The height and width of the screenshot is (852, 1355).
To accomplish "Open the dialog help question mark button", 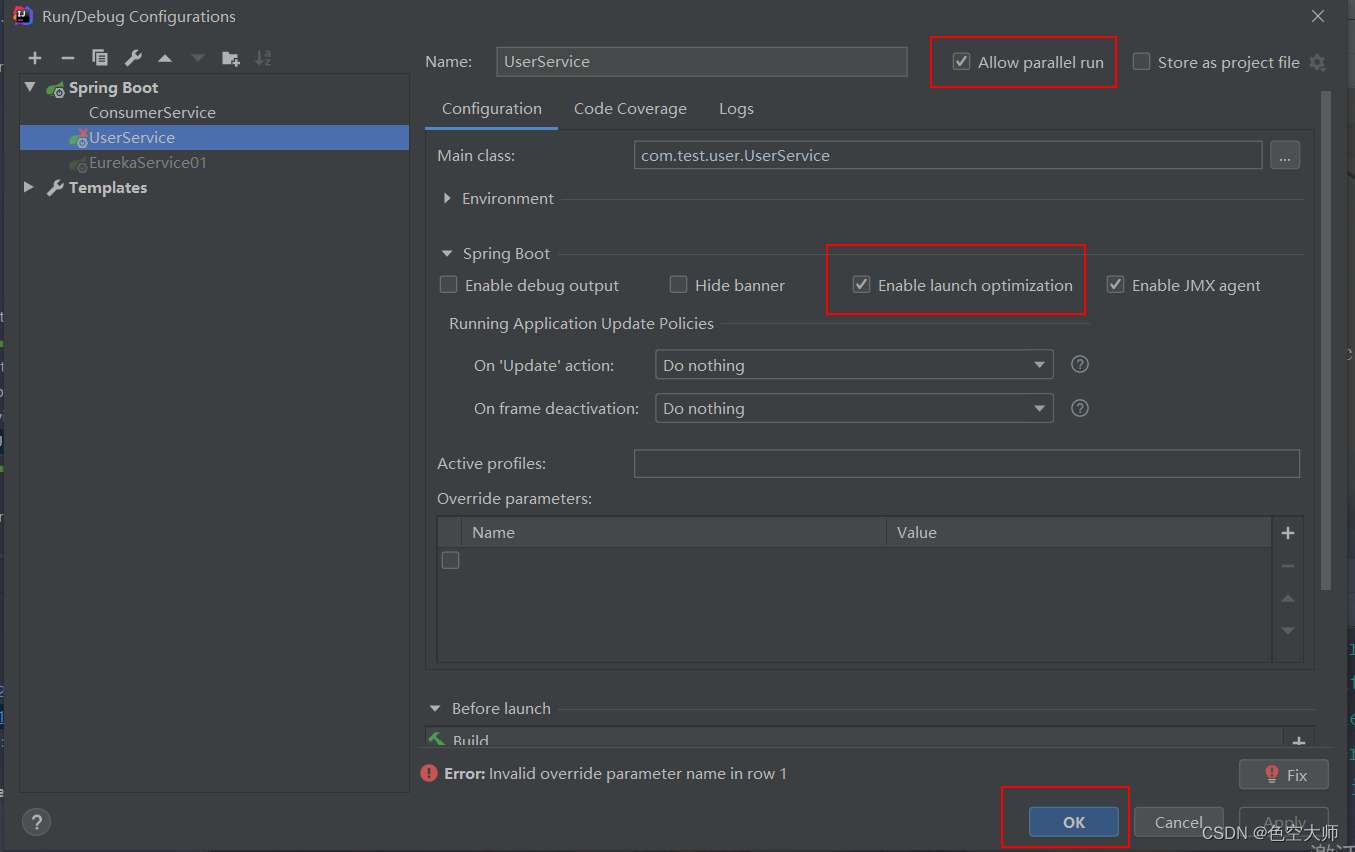I will pyautogui.click(x=36, y=822).
